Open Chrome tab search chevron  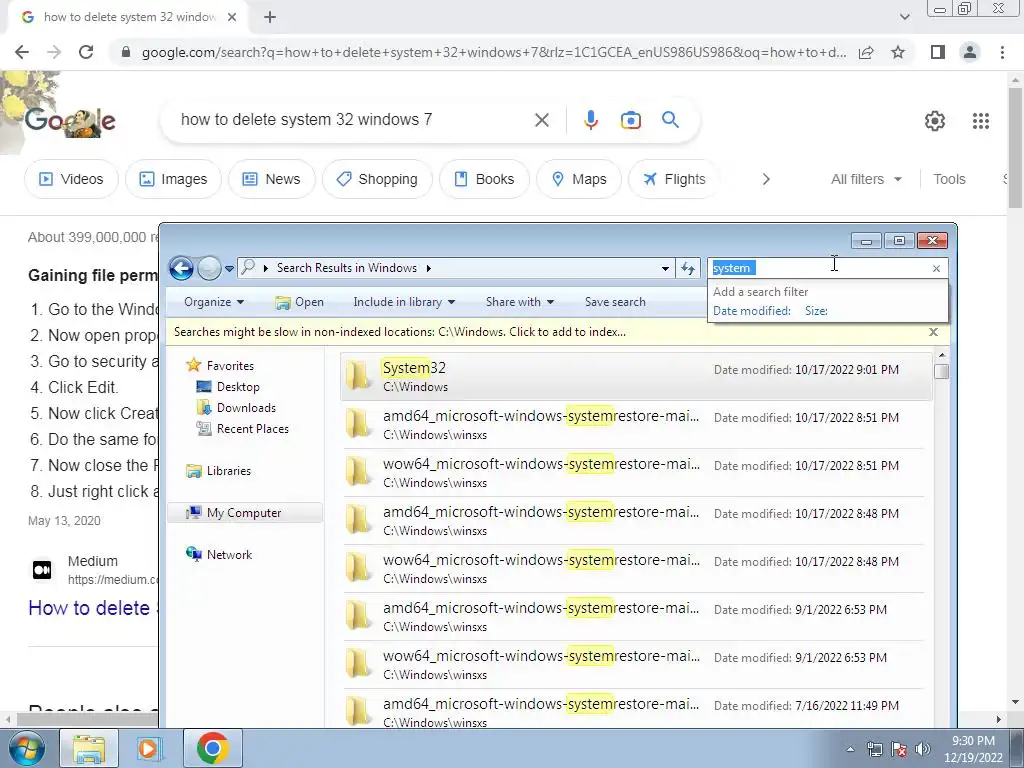(904, 17)
